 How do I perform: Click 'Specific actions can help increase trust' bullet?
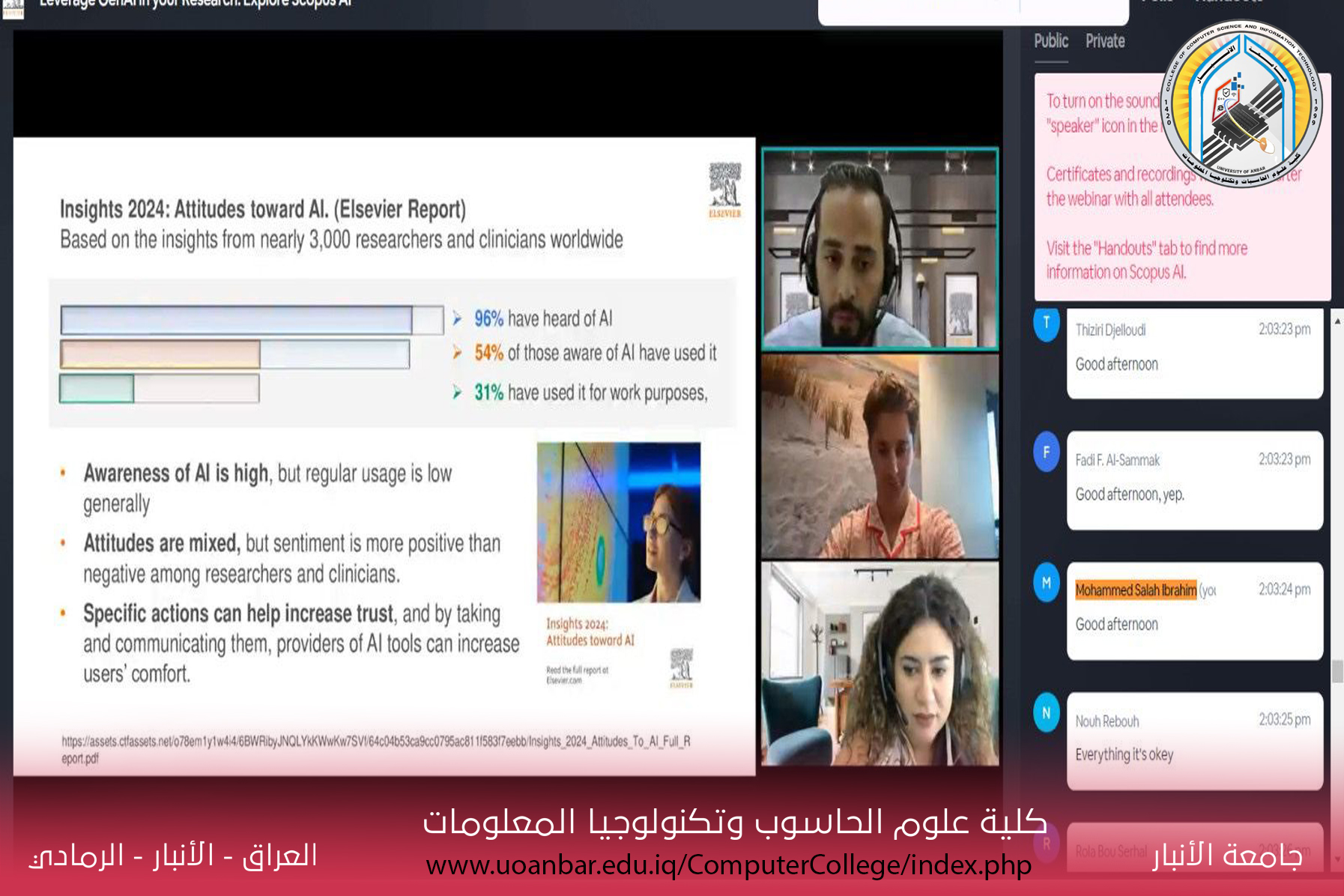[x=301, y=644]
